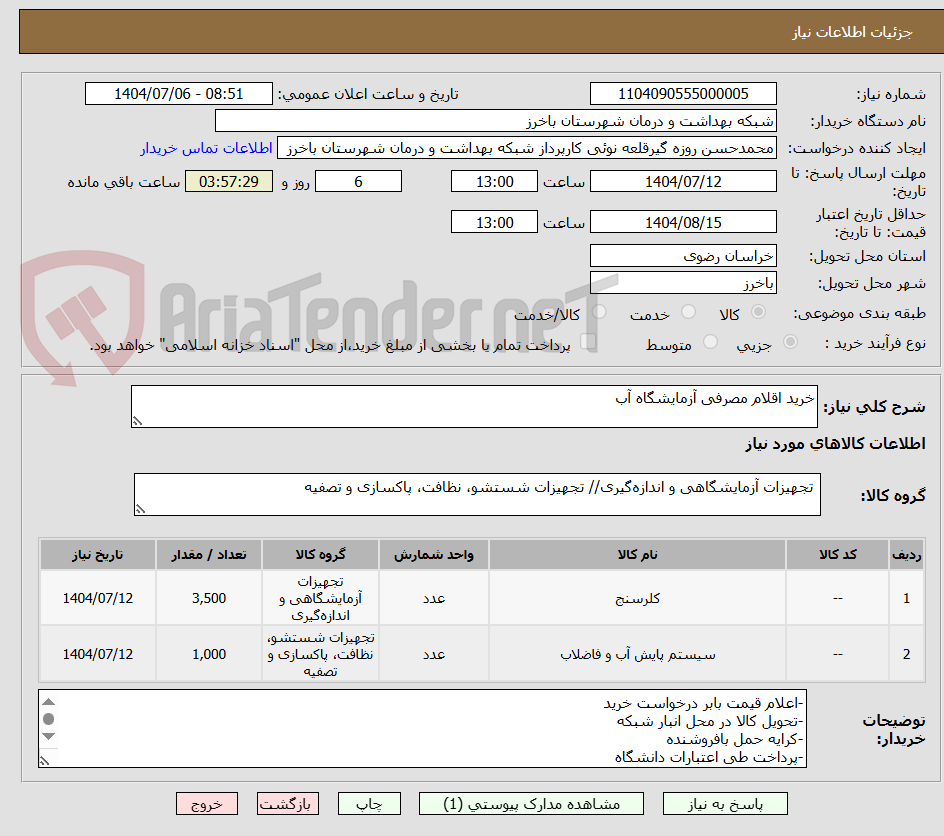The height and width of the screenshot is (836, 944).
Task: Select جزیي as purchase process type
Action: (x=791, y=341)
